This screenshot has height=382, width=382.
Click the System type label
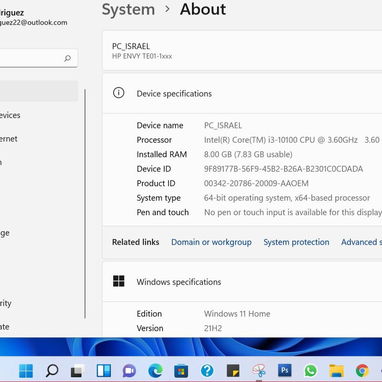[158, 198]
